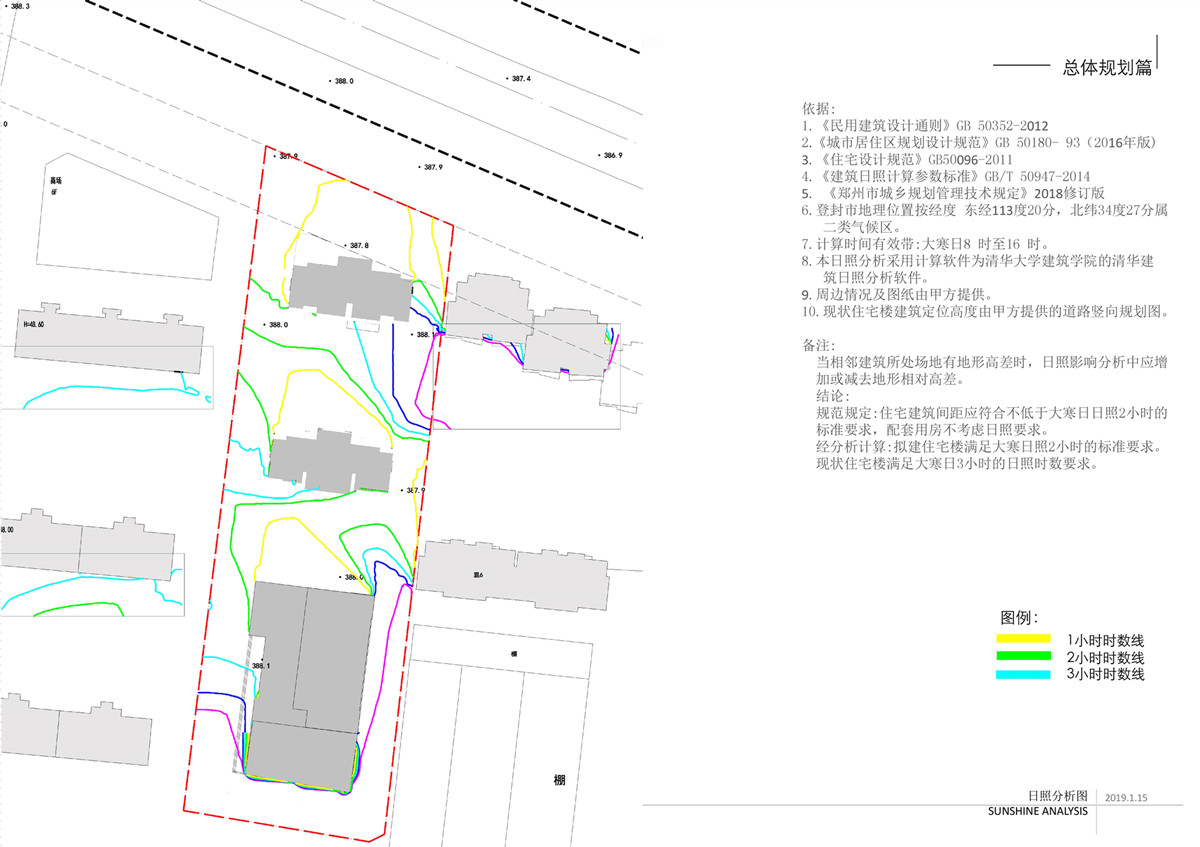The image size is (1200, 847).
Task: Click the 388.3 elevation point label
Action: (x=20, y=7)
